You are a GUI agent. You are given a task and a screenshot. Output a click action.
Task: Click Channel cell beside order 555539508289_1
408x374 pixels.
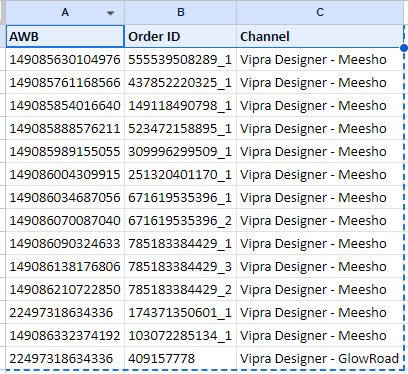(x=320, y=60)
